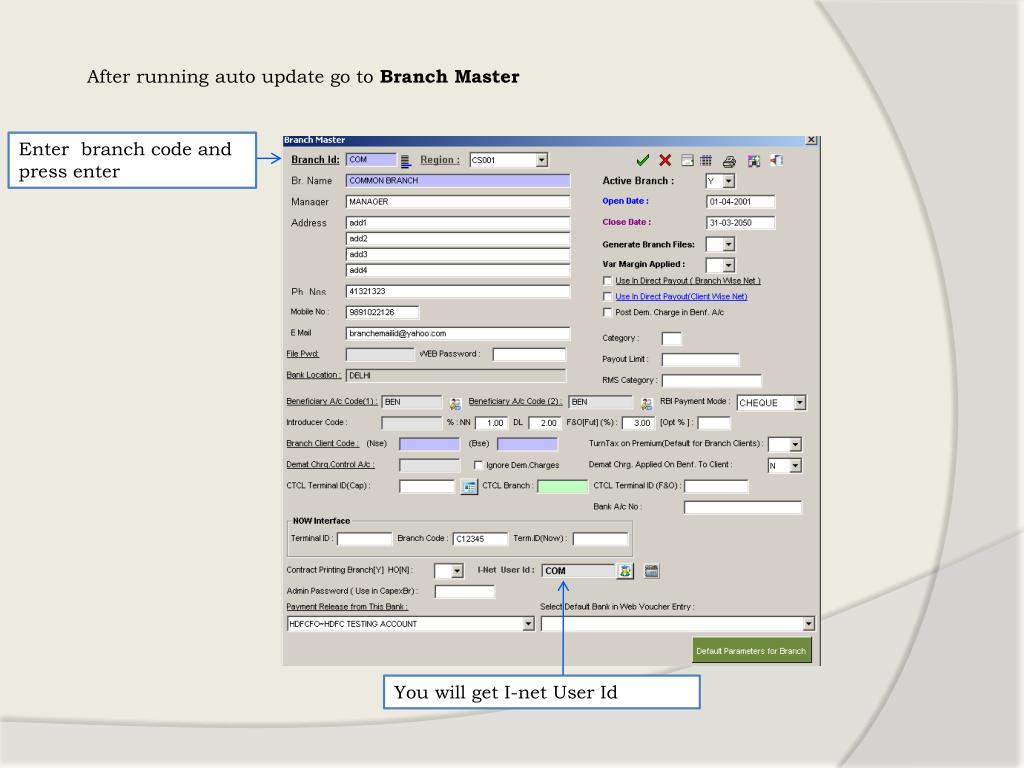Open the form view toolbar icon
This screenshot has width=1024, height=768.
tap(687, 161)
